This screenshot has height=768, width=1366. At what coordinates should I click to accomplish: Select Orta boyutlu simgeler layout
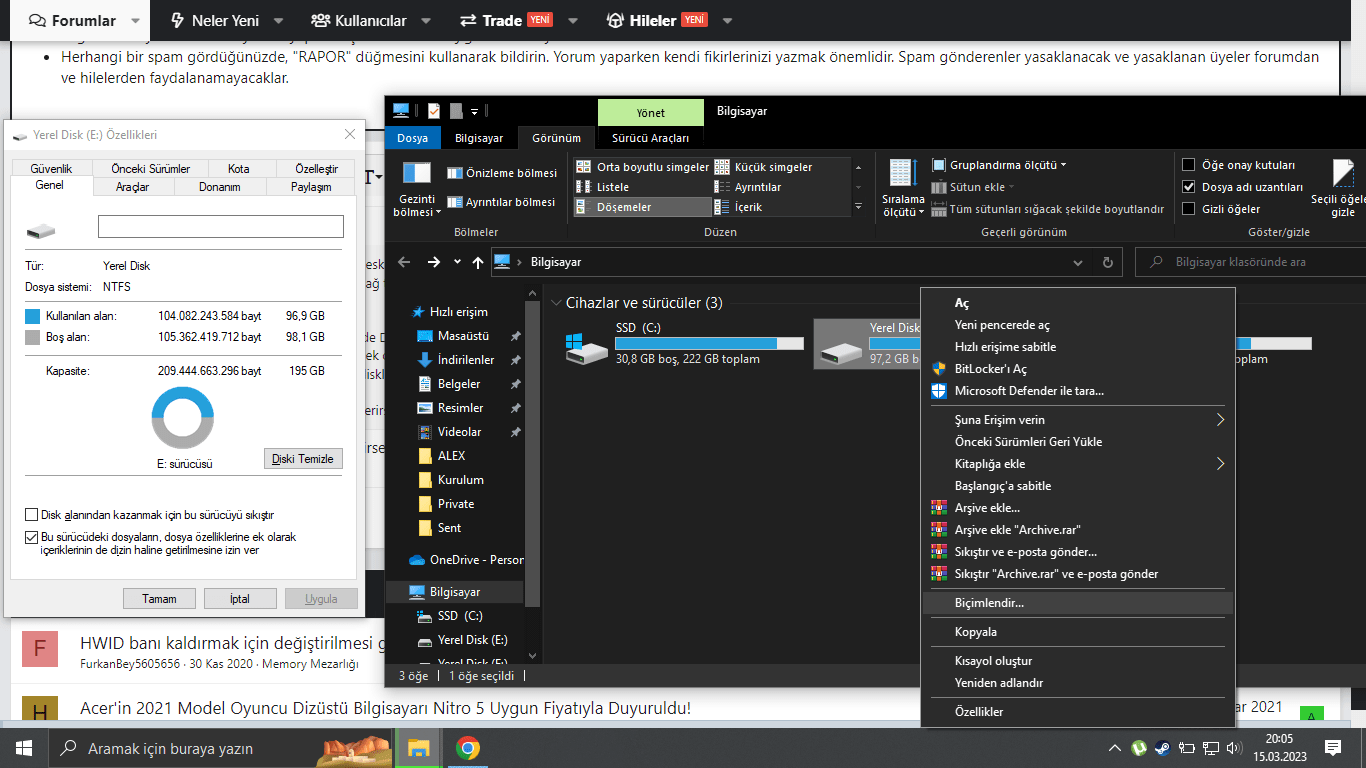tap(643, 167)
